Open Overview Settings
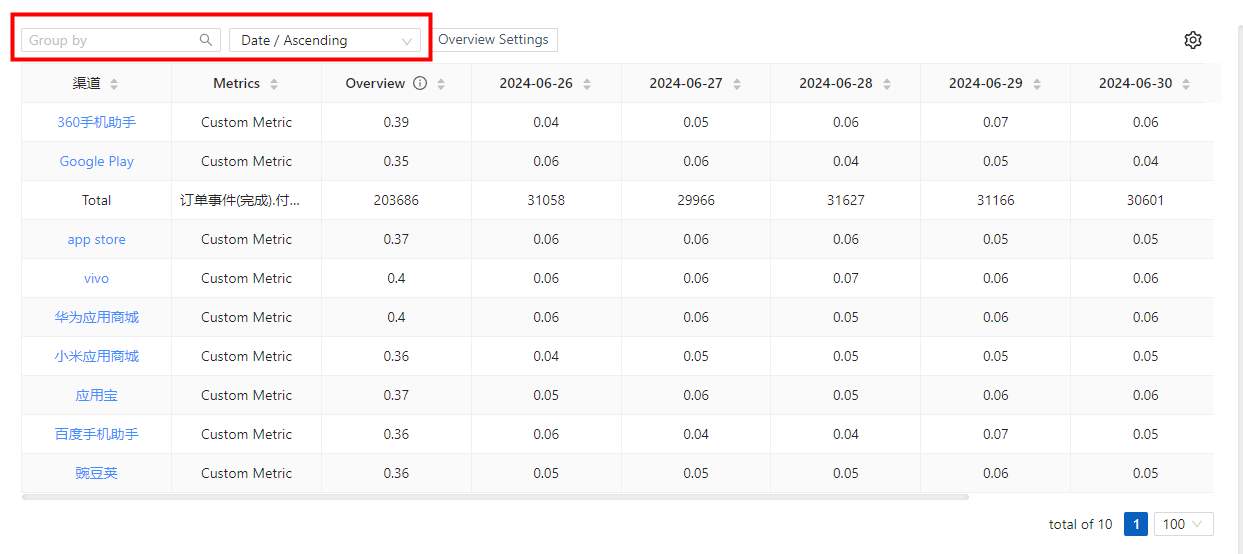The image size is (1243, 554). (x=493, y=40)
